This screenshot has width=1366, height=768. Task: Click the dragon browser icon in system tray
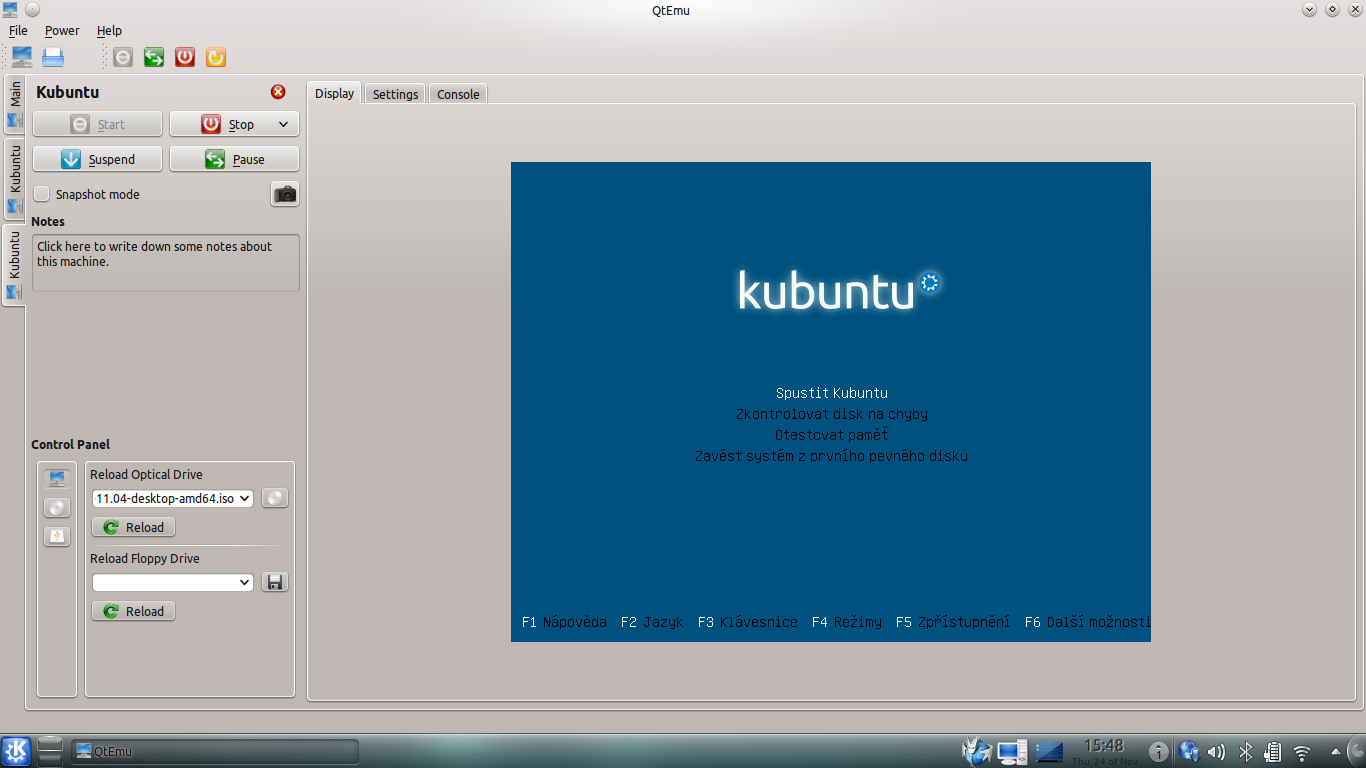[x=976, y=751]
